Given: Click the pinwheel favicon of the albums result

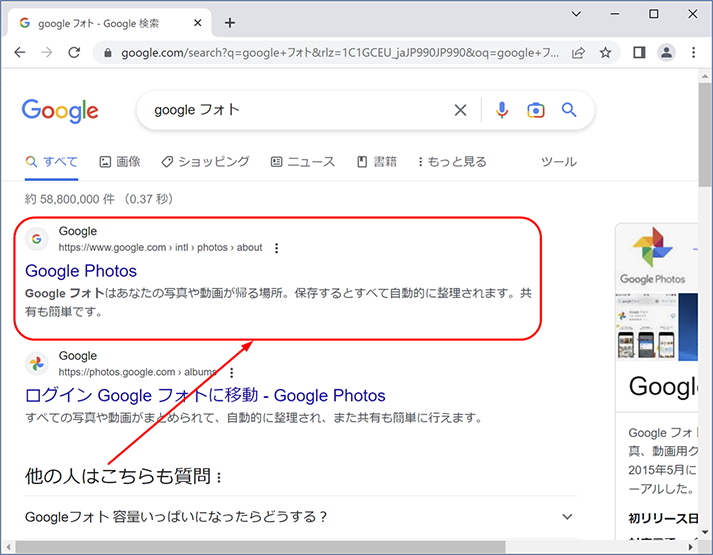Looking at the screenshot, I should (37, 364).
